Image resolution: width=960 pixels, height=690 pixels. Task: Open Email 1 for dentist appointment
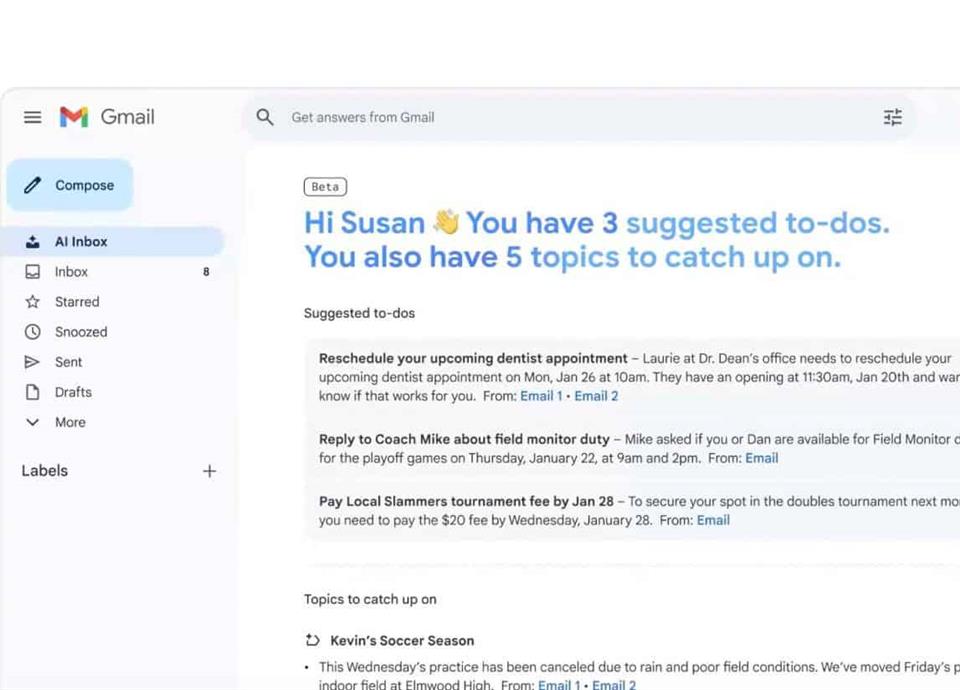541,396
